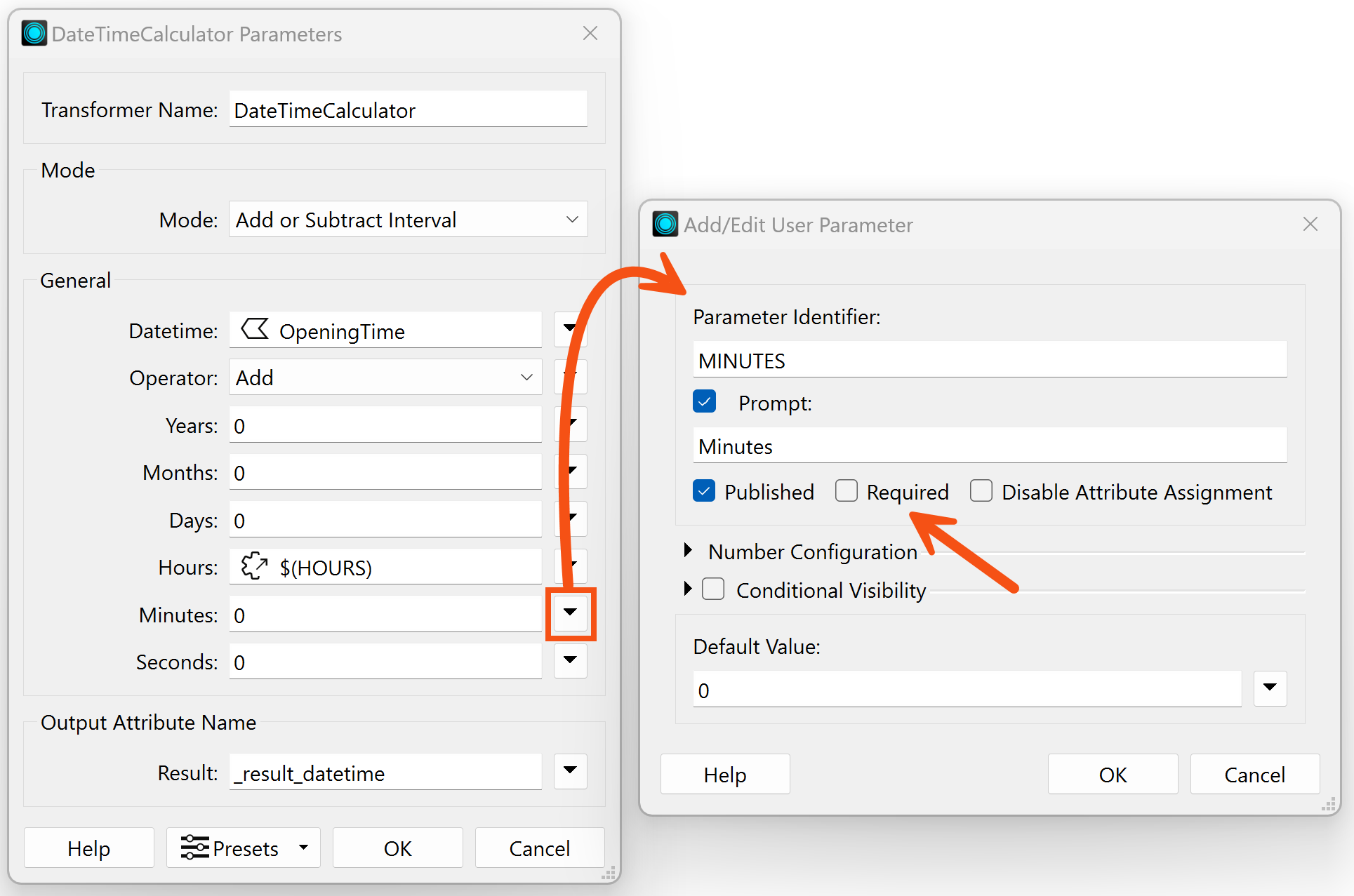
Task: Click Cancel on the DateTimeCalculator dialog
Action: pyautogui.click(x=539, y=848)
